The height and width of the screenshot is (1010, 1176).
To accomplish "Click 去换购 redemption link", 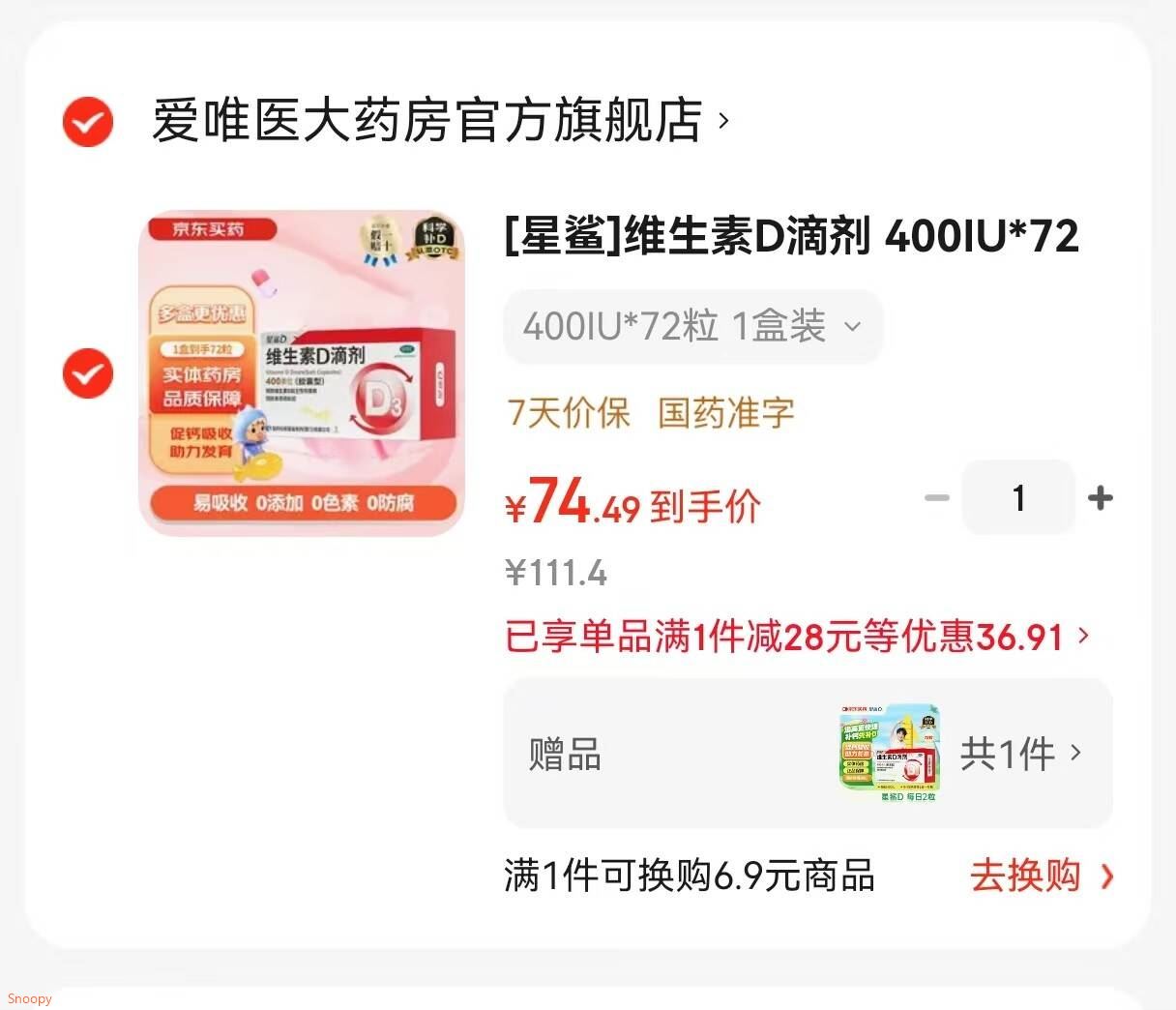I will [x=1025, y=876].
